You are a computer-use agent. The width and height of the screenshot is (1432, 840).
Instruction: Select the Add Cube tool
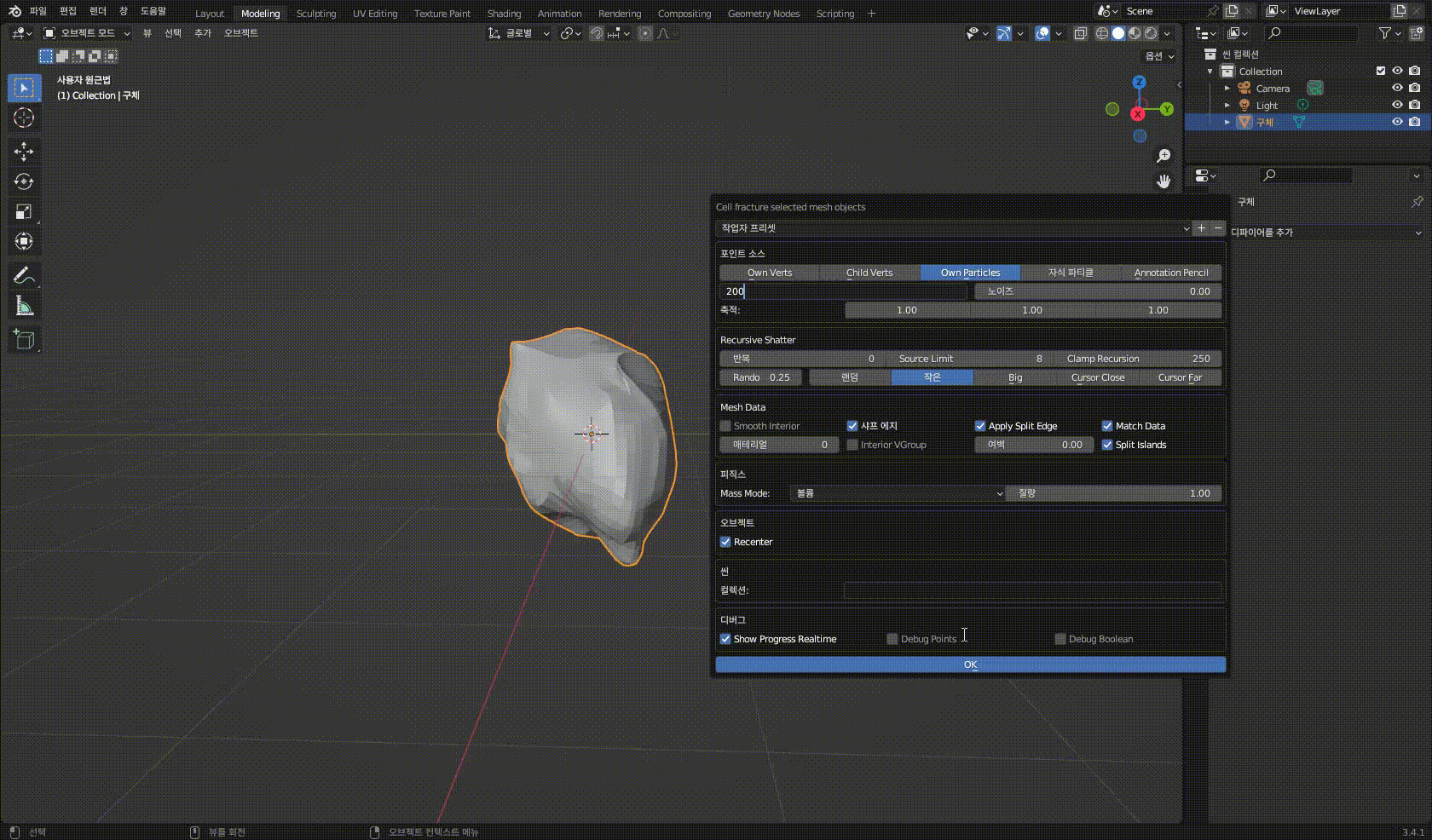24,339
